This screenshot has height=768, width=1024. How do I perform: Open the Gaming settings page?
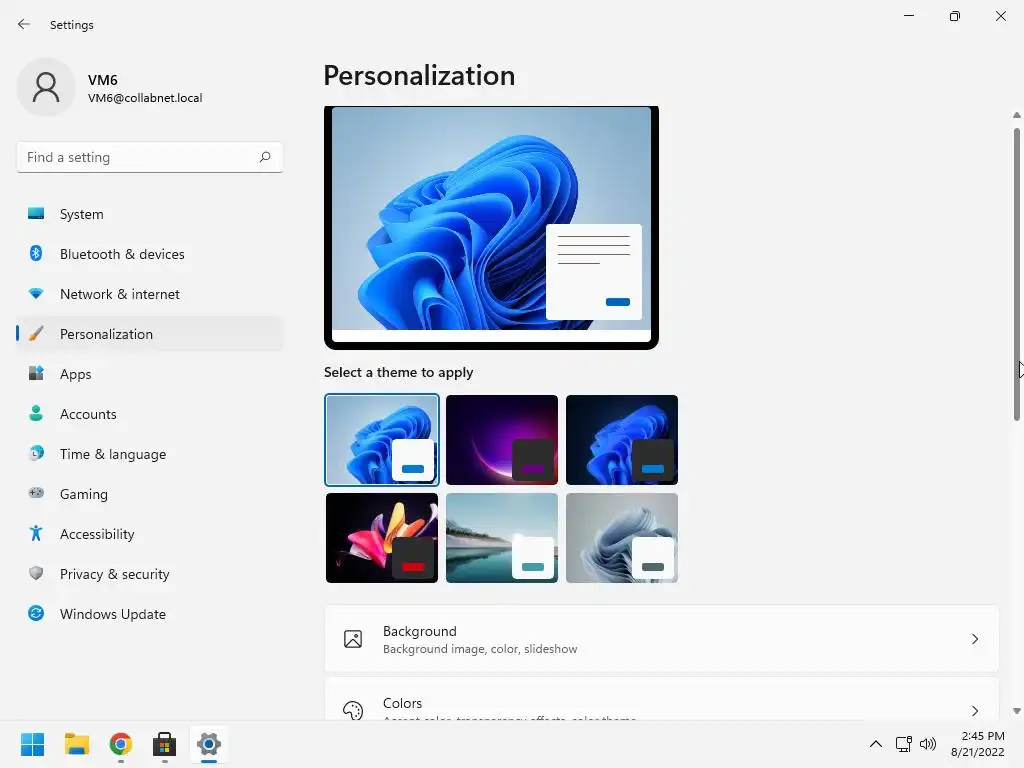pos(150,494)
